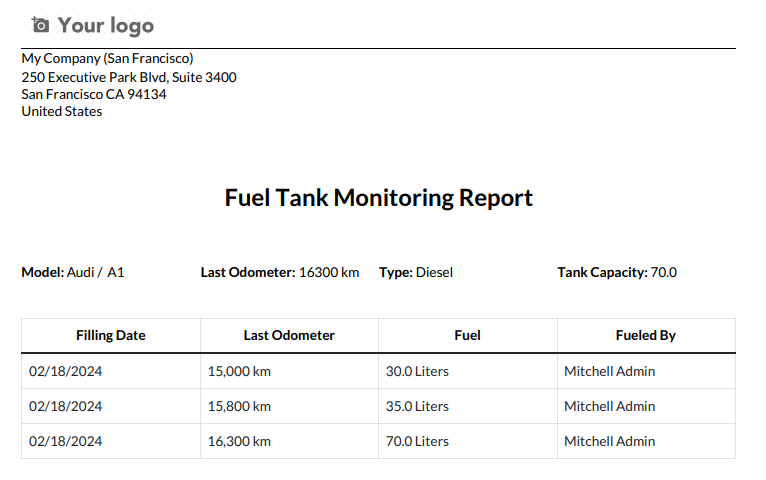Click 'Last Odometer: 16300 km' summary field
The image size is (766, 480).
pyautogui.click(x=280, y=272)
